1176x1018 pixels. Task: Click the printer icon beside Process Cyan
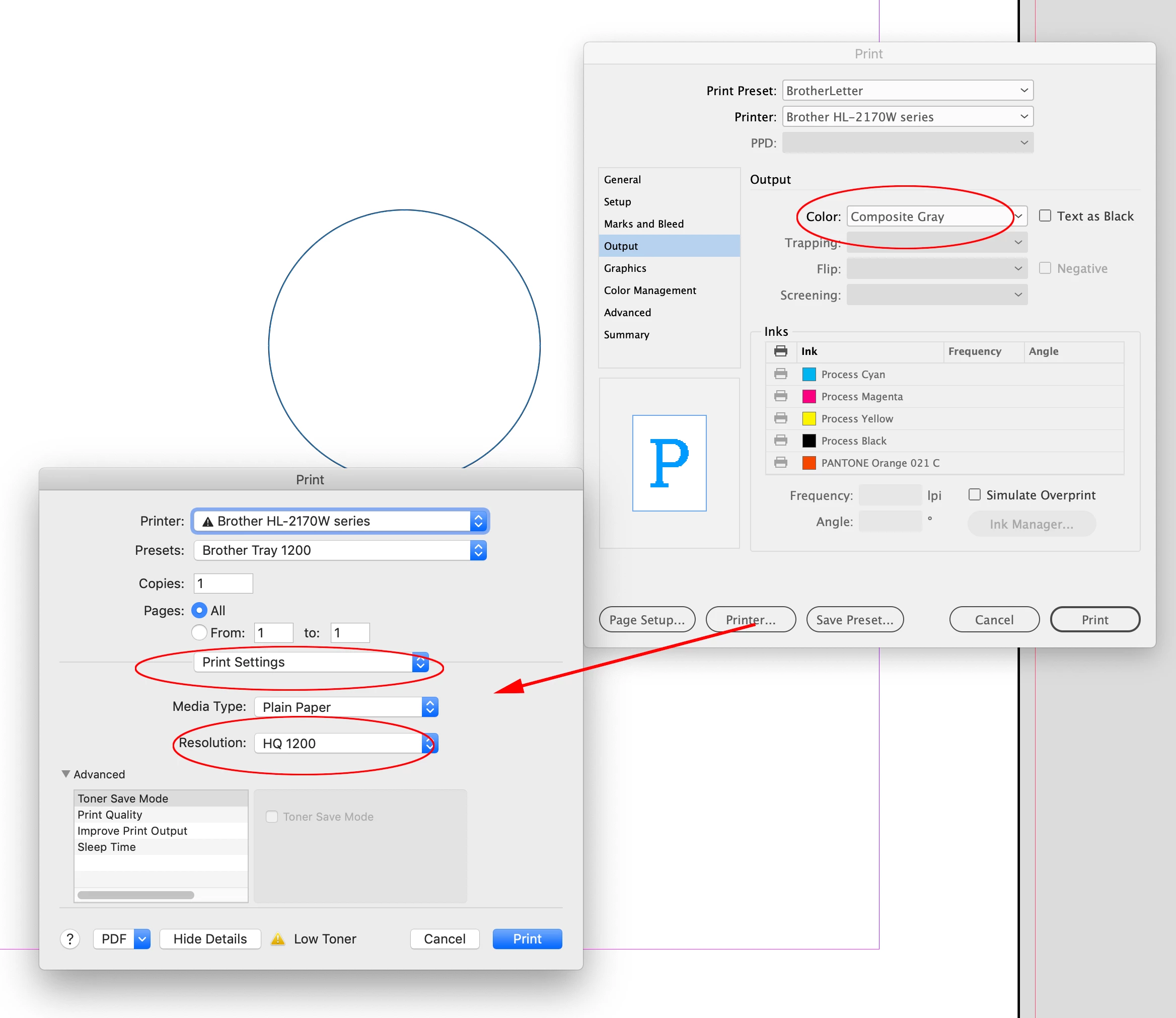coord(781,374)
